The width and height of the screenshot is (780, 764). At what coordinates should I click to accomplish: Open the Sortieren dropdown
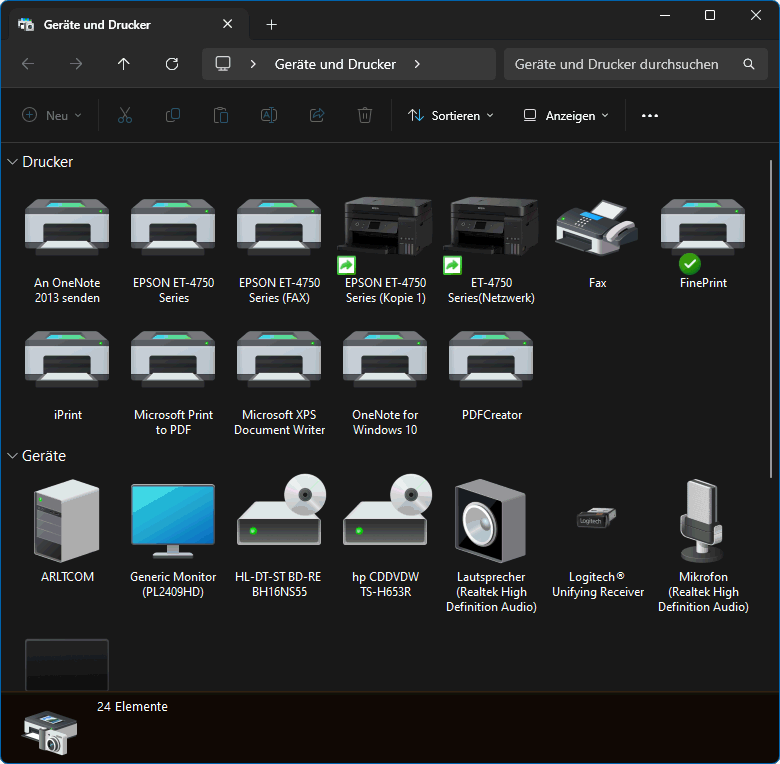(451, 116)
